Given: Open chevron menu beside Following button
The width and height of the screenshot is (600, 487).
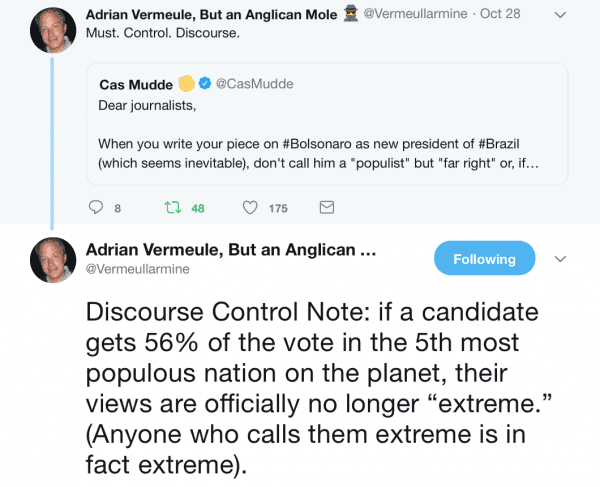Looking at the screenshot, I should click(560, 259).
